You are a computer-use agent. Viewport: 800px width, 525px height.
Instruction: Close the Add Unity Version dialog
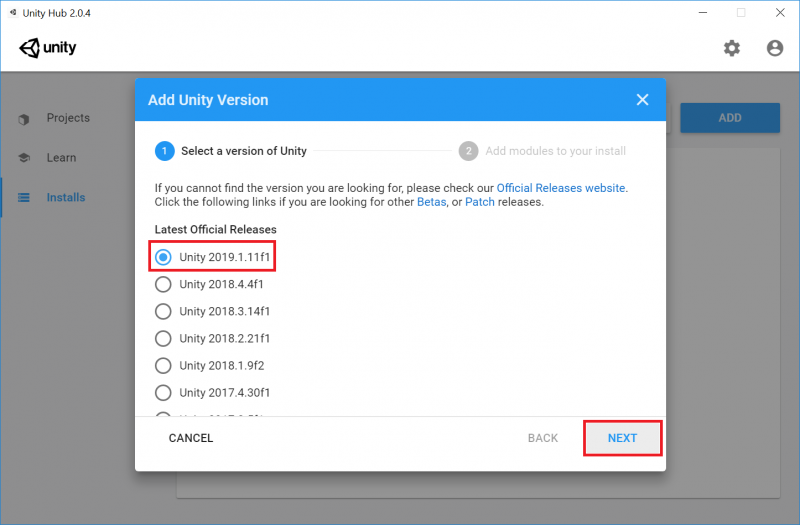pyautogui.click(x=642, y=99)
